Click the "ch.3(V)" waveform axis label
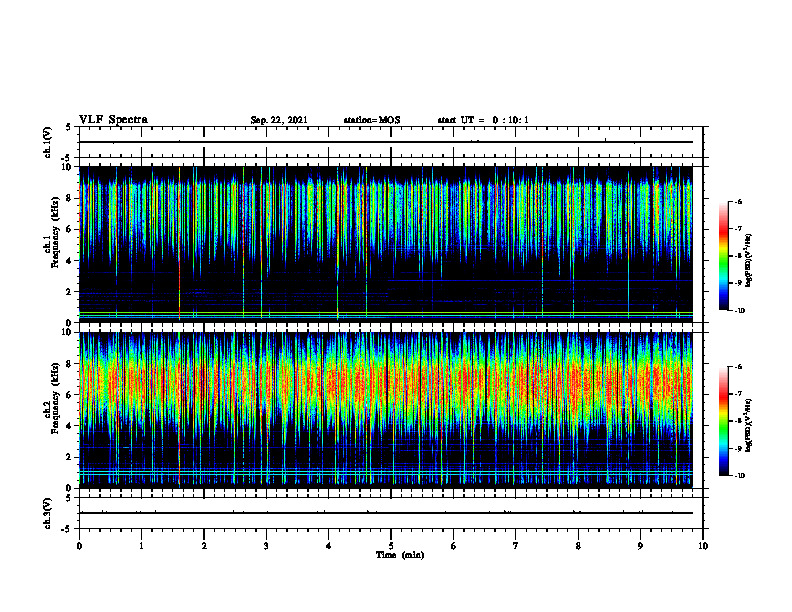Screen dimensions: 792x612 [x=47, y=513]
